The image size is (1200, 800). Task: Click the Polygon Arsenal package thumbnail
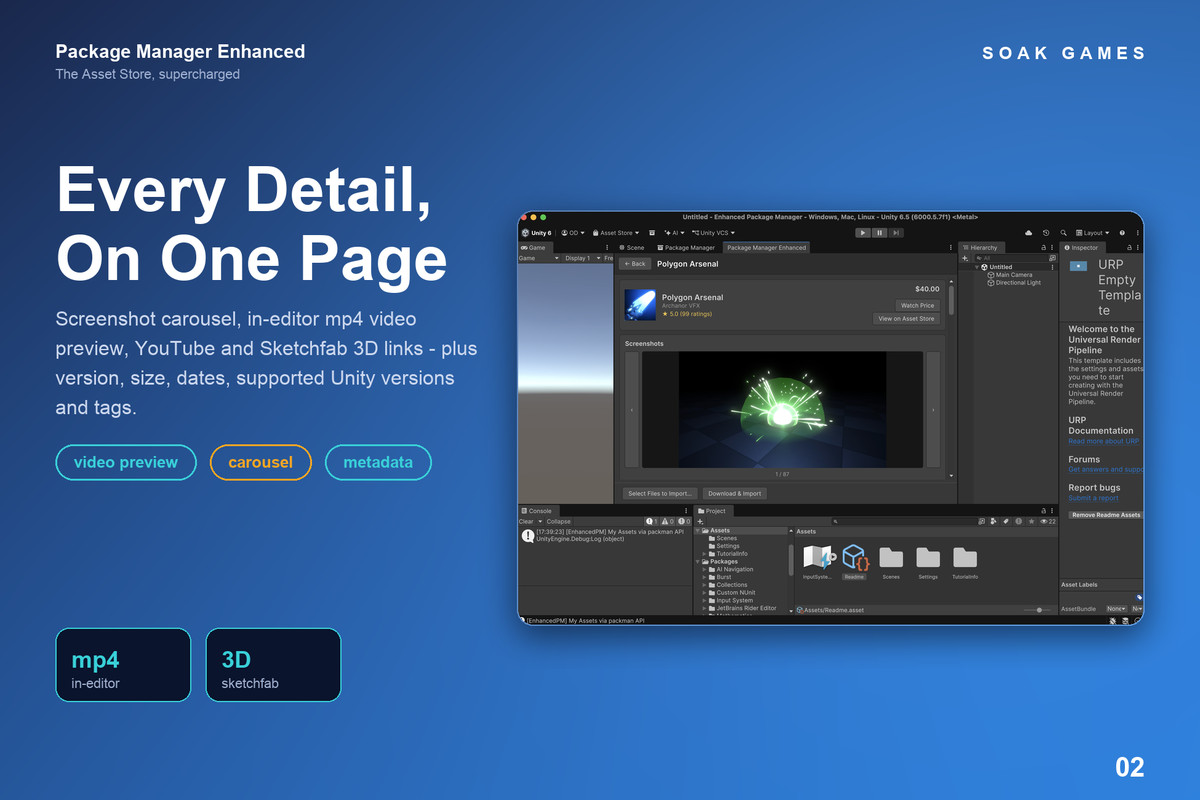640,304
